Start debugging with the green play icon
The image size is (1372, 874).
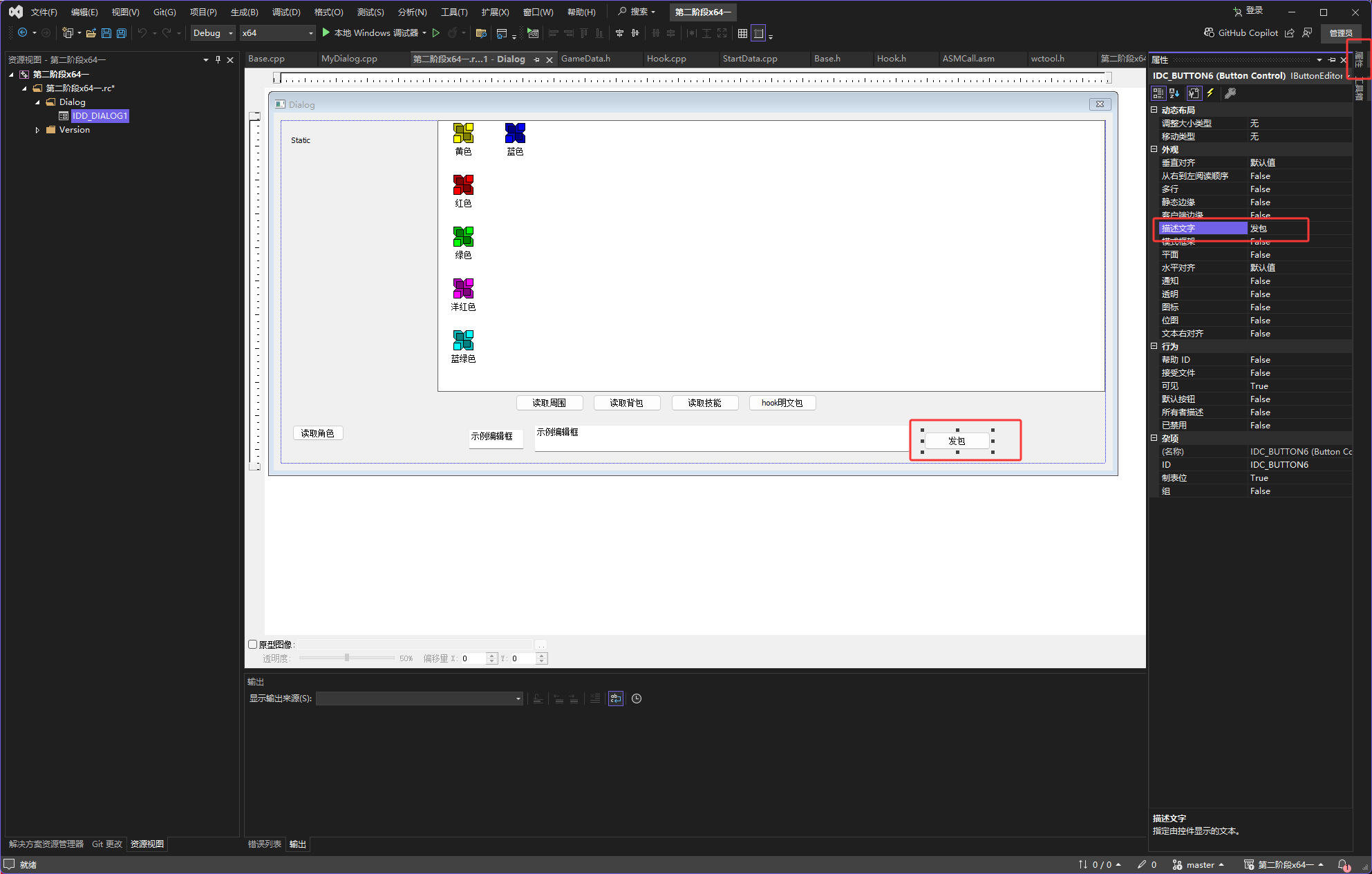coord(326,32)
